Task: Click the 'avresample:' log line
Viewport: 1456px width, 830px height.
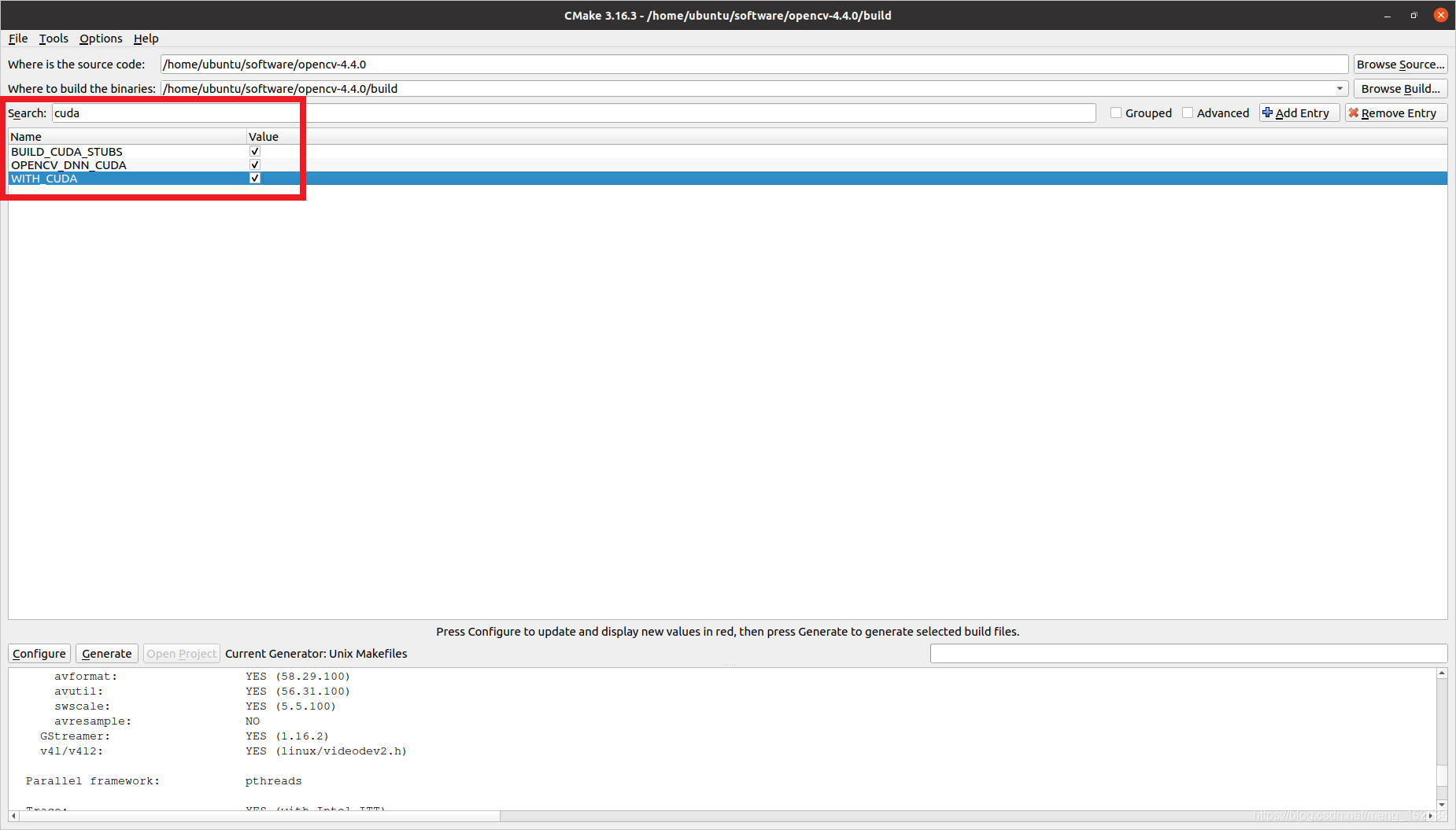Action: pyautogui.click(x=157, y=721)
